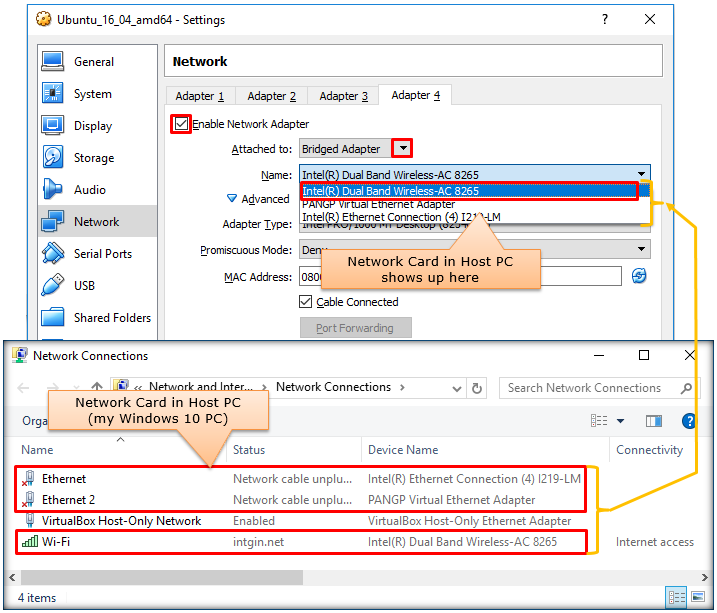Refresh the Network Connections address bar
The height and width of the screenshot is (613, 717).
[476, 388]
